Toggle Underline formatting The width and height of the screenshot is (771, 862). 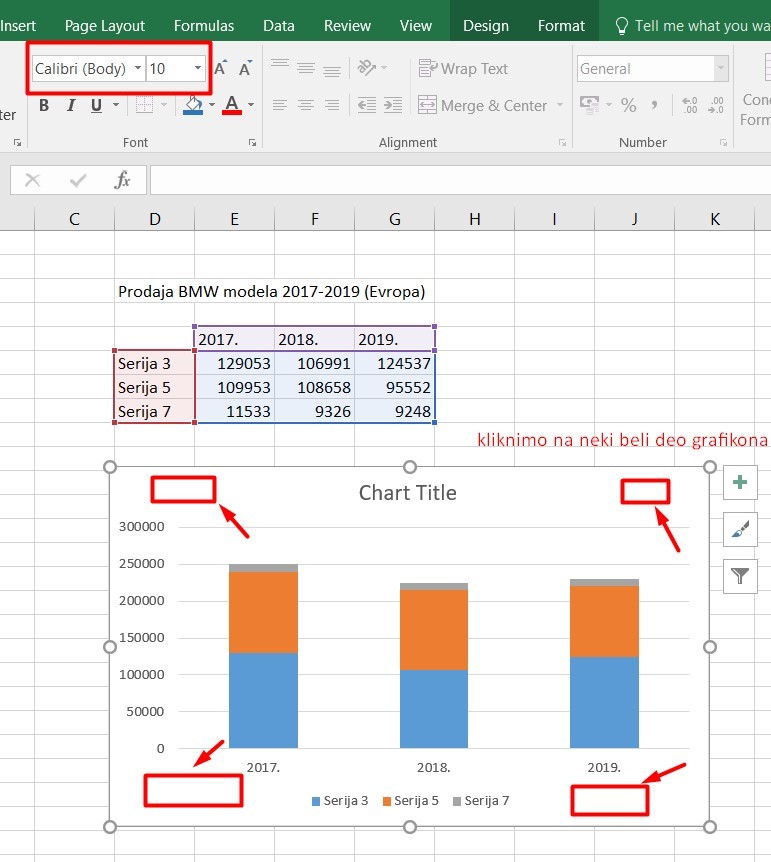point(96,105)
